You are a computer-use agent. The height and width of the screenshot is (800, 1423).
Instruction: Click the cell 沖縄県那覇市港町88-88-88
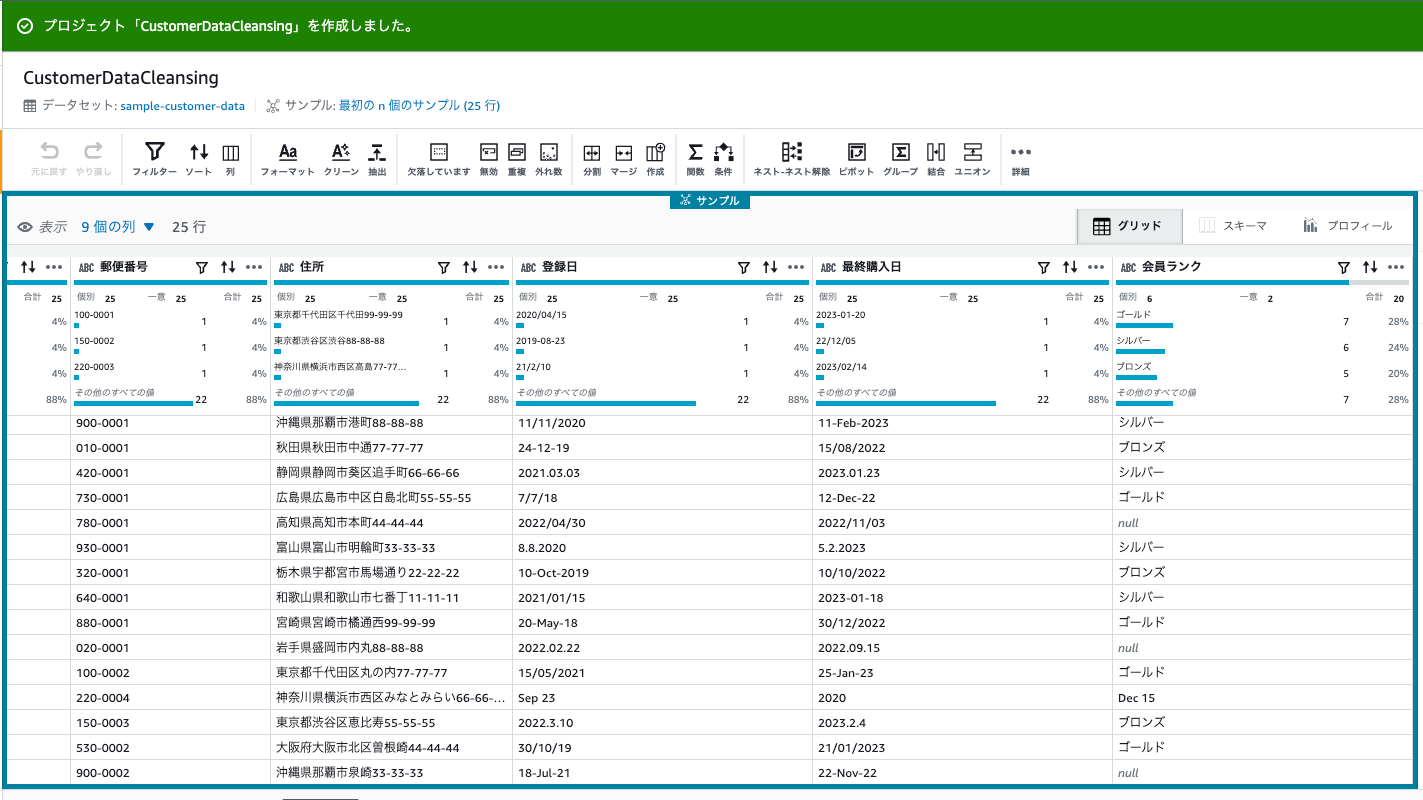pos(391,423)
